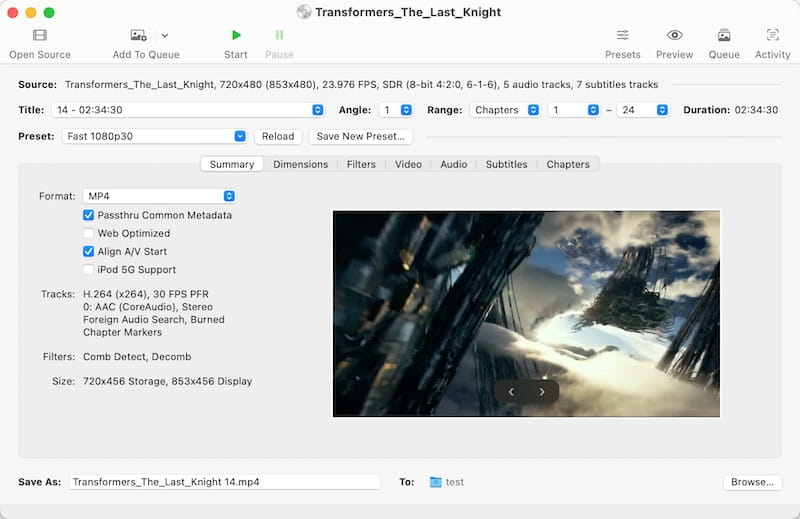Click the Chapter Markers text
This screenshot has height=519, width=800.
click(x=122, y=332)
